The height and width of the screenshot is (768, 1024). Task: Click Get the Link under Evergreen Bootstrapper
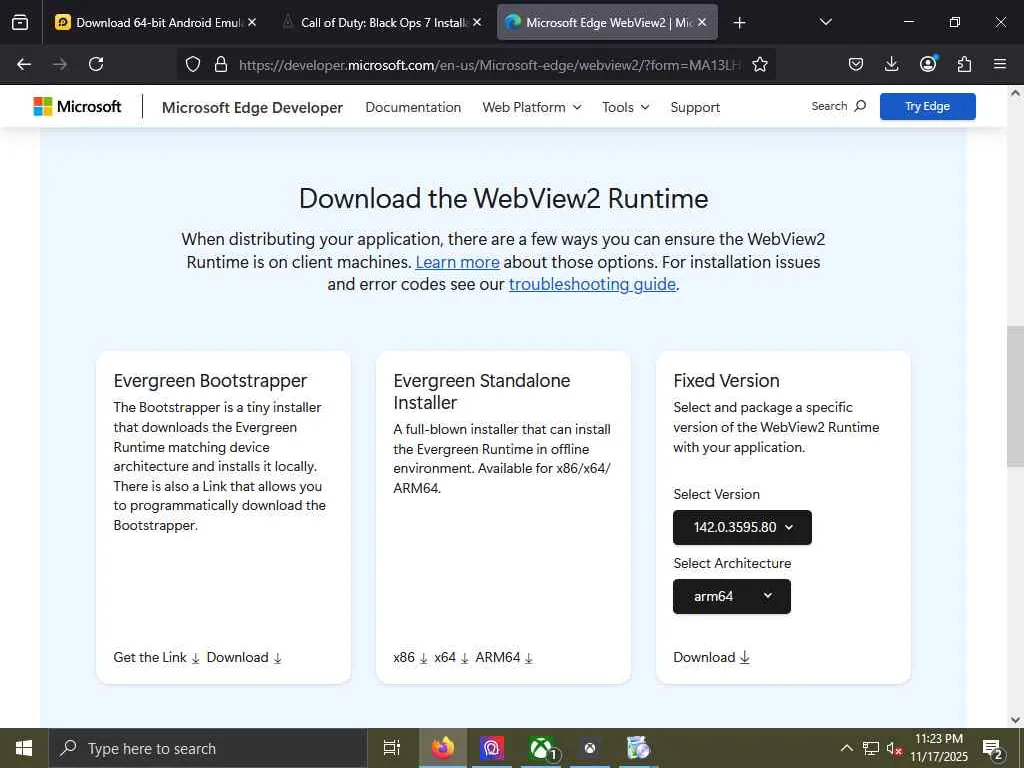tap(156, 657)
